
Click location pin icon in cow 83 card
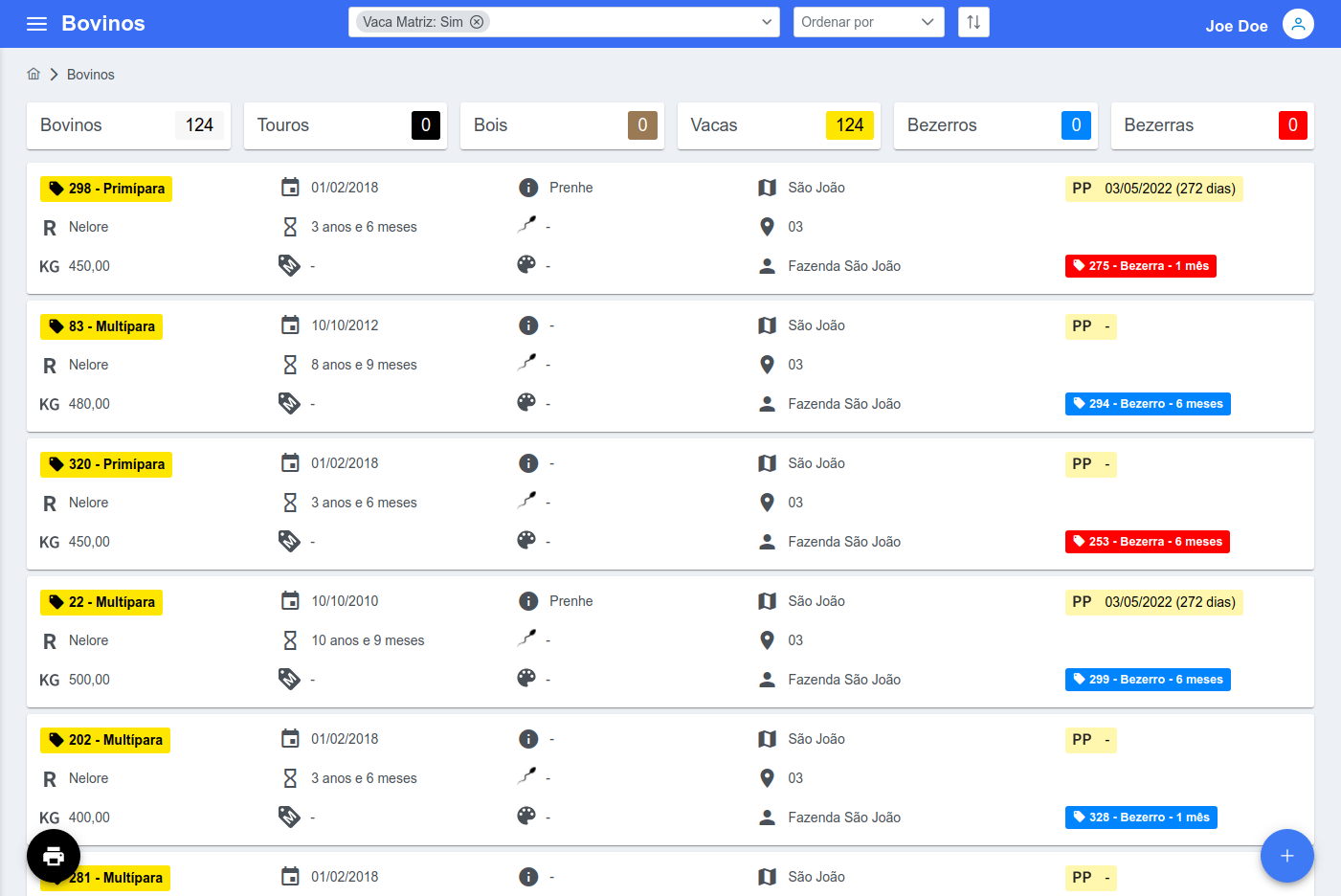(x=767, y=365)
